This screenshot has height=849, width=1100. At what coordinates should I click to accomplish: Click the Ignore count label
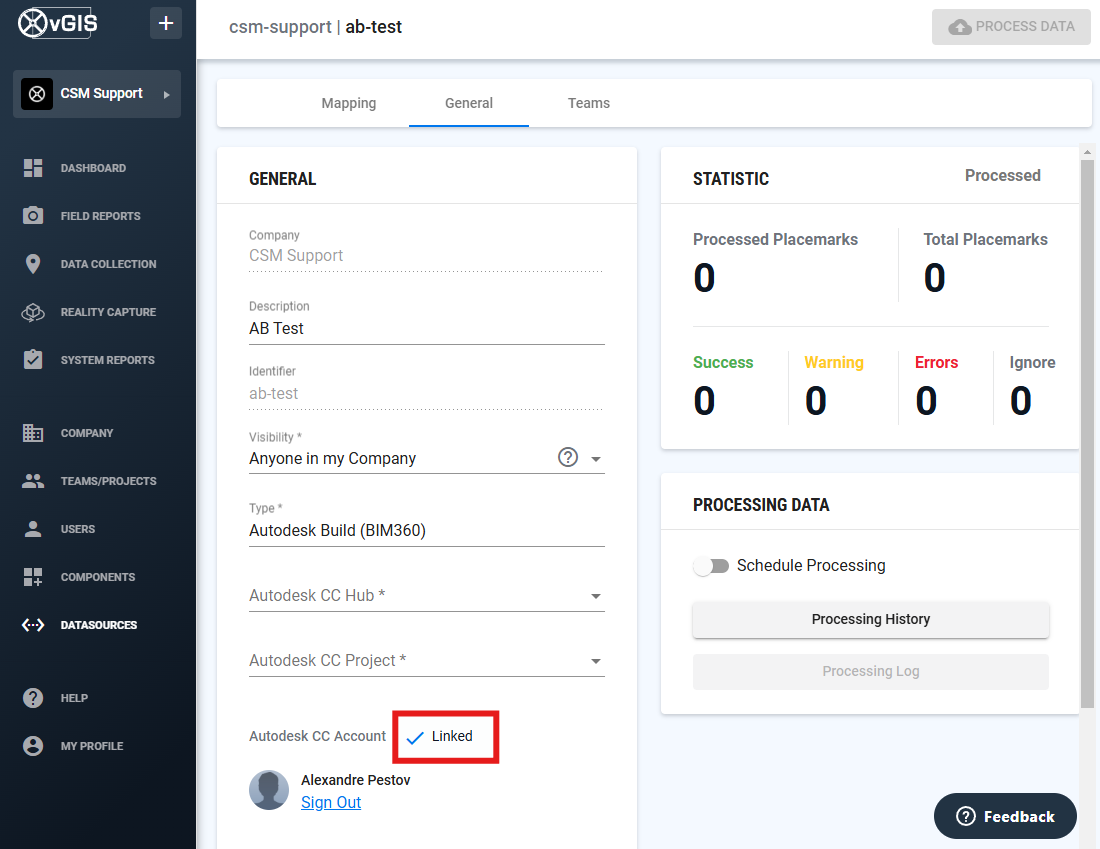[1032, 362]
